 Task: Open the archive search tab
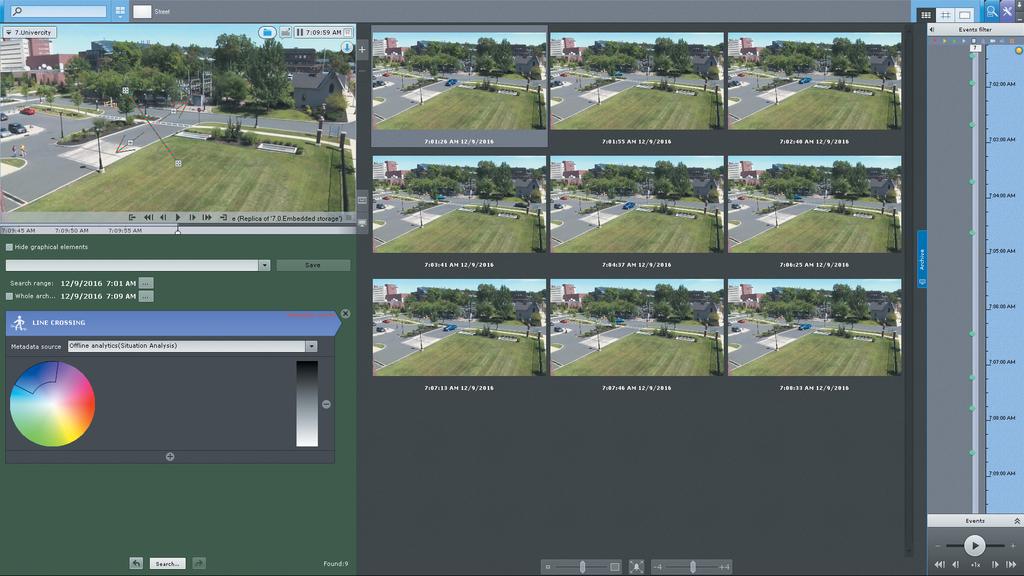[x=991, y=11]
